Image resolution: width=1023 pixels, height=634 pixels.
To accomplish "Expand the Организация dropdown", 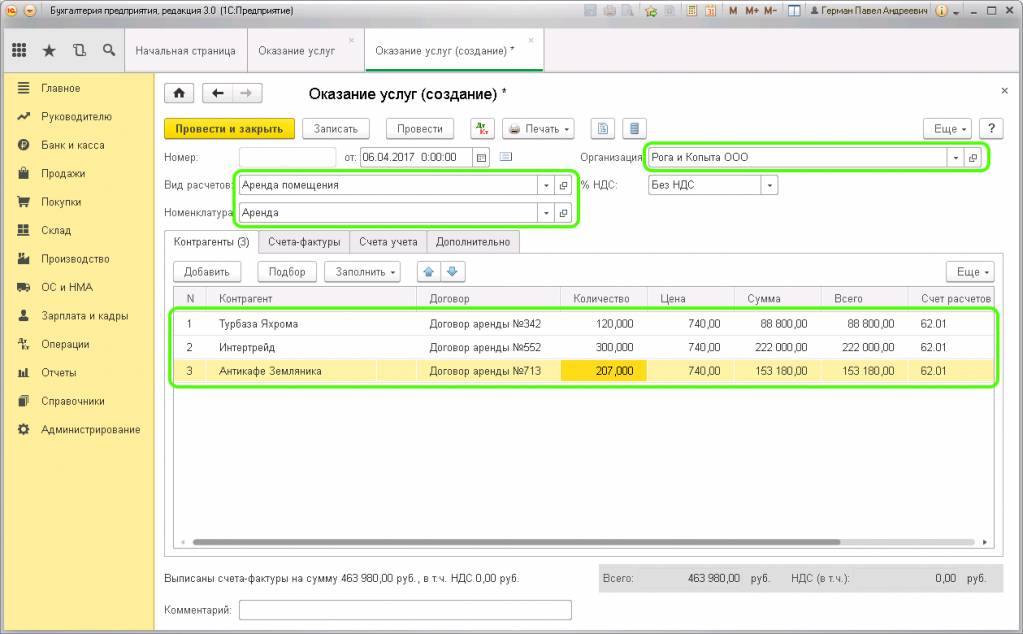I will (956, 157).
